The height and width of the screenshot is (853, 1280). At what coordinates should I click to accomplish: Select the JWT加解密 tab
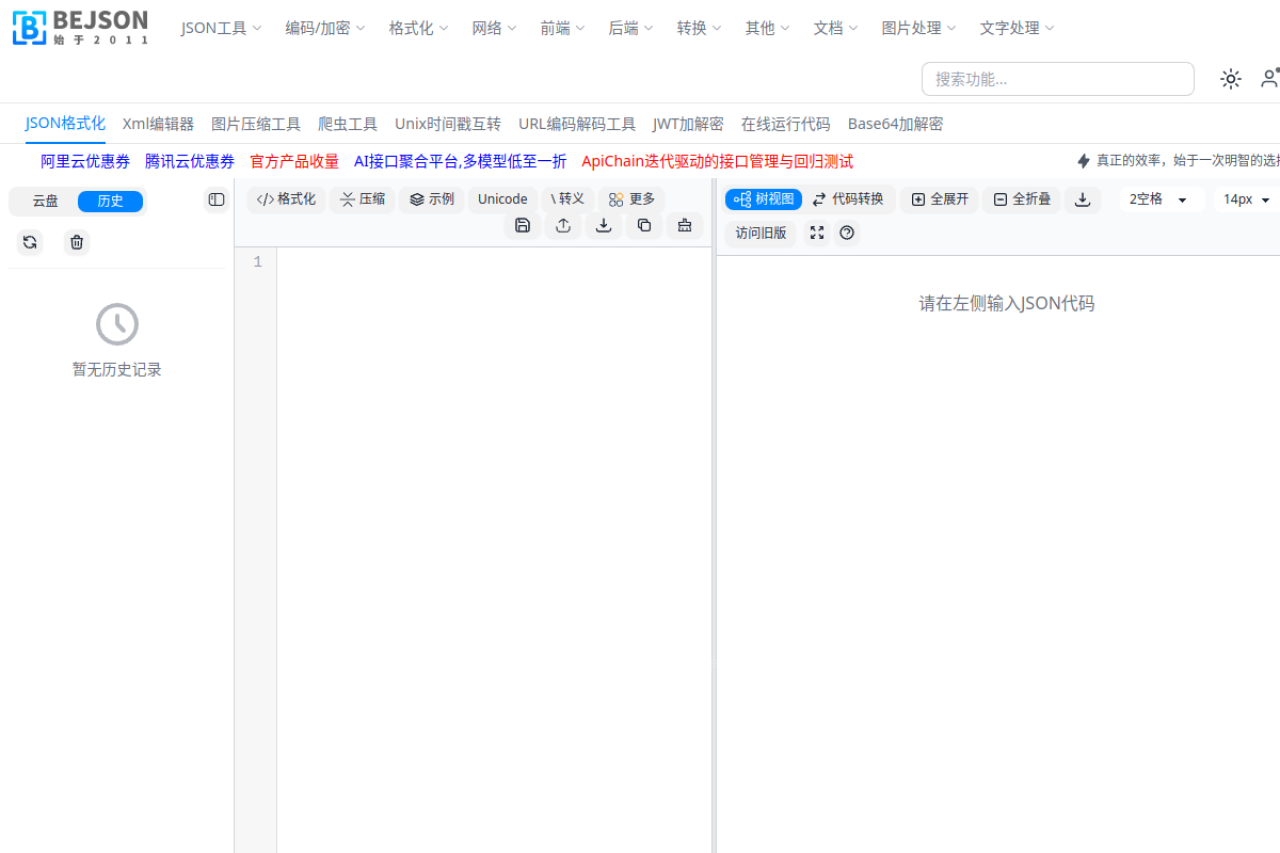click(688, 124)
